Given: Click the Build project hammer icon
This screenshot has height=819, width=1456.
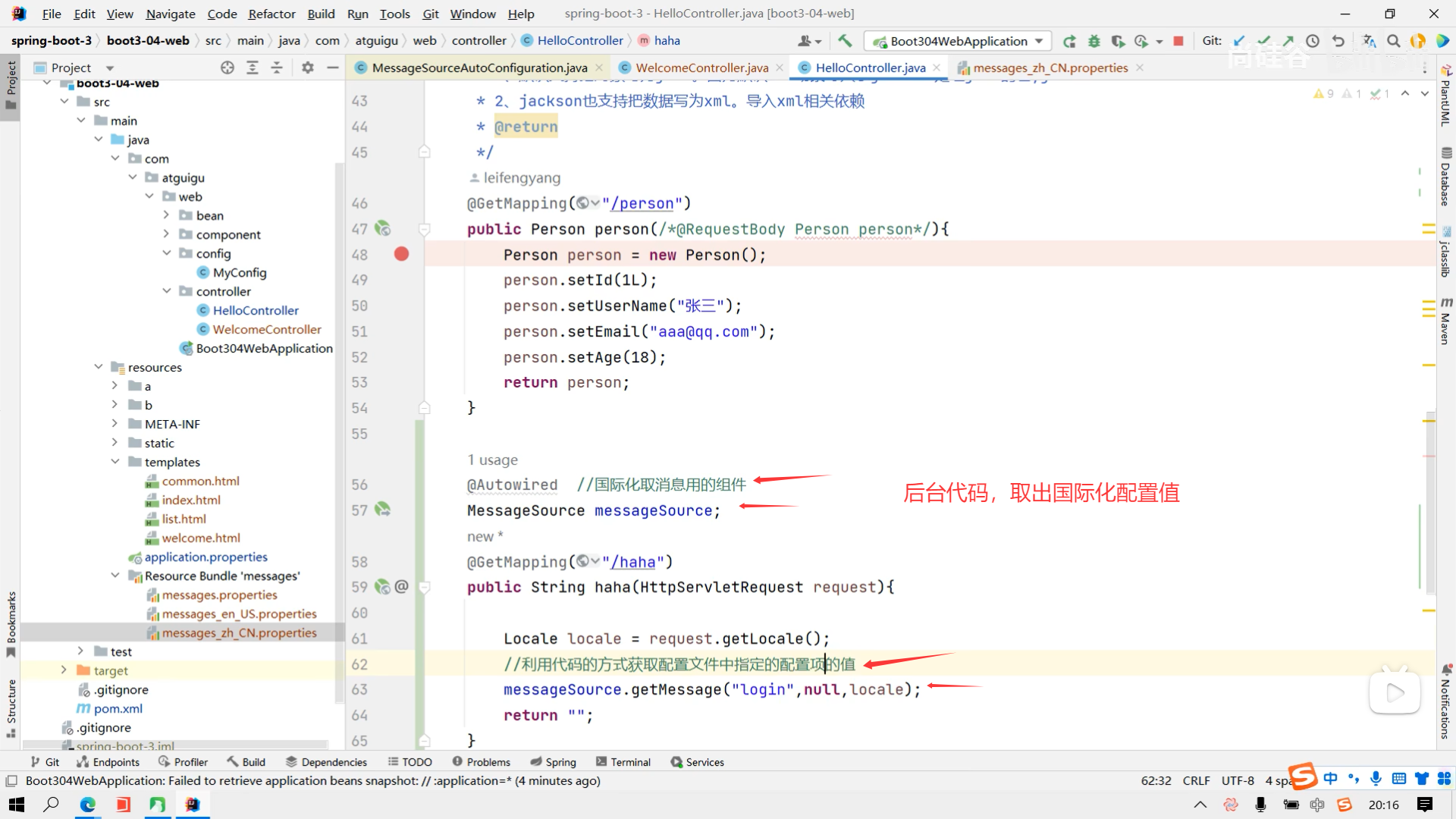Looking at the screenshot, I should point(845,41).
